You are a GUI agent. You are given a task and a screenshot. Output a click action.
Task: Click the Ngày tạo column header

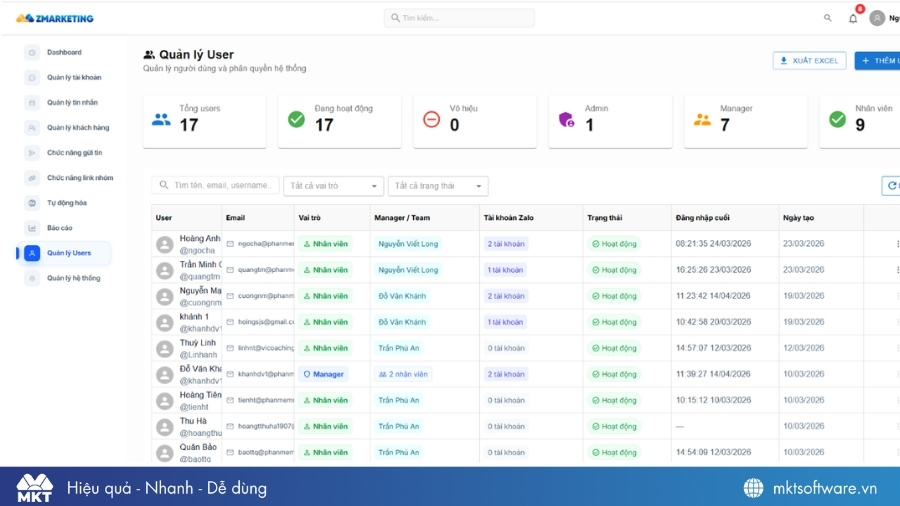[x=798, y=218]
